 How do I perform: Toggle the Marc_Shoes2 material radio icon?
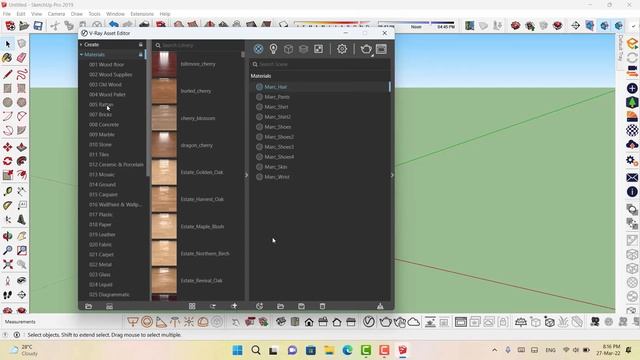click(259, 137)
